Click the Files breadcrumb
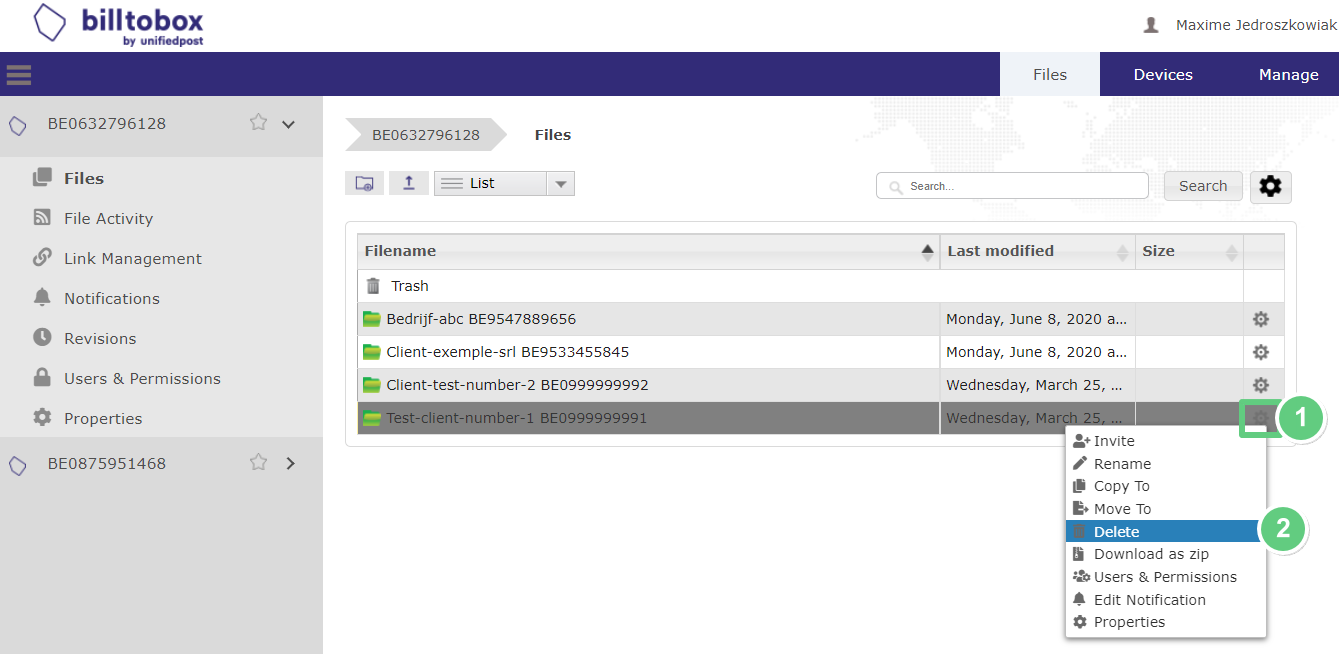The width and height of the screenshot is (1339, 654). point(553,135)
